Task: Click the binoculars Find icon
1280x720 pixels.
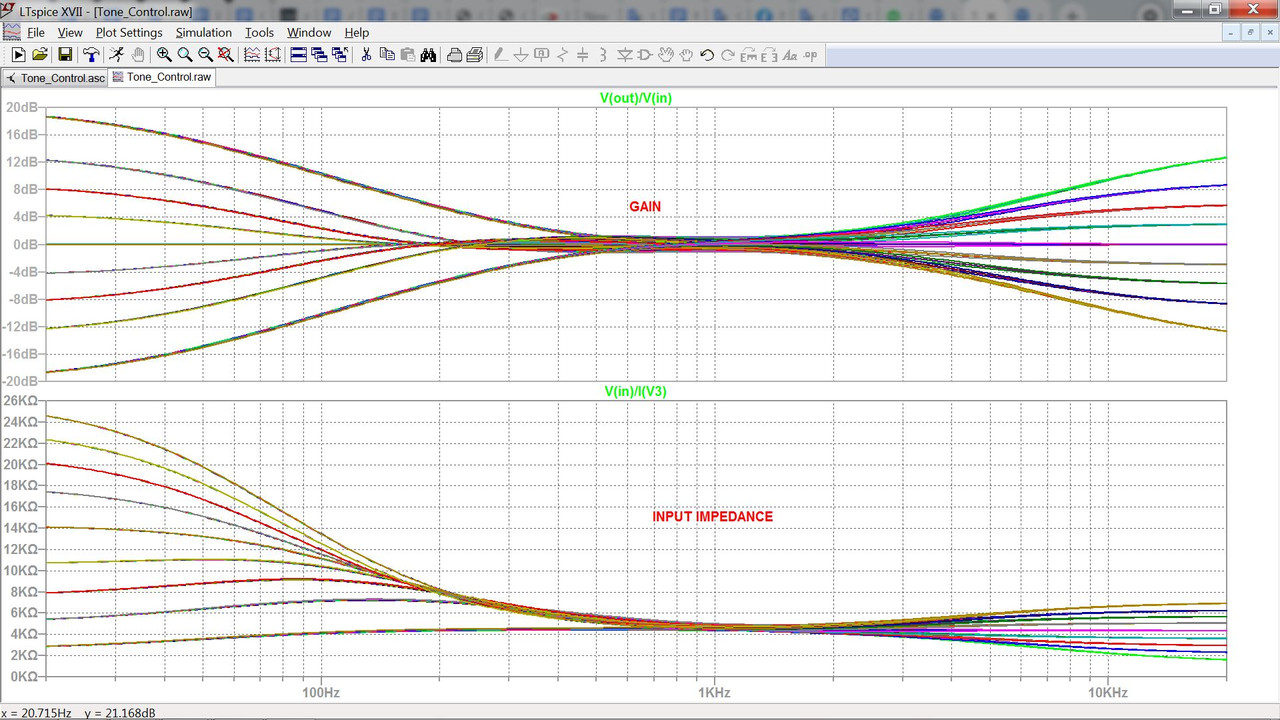Action: 428,55
